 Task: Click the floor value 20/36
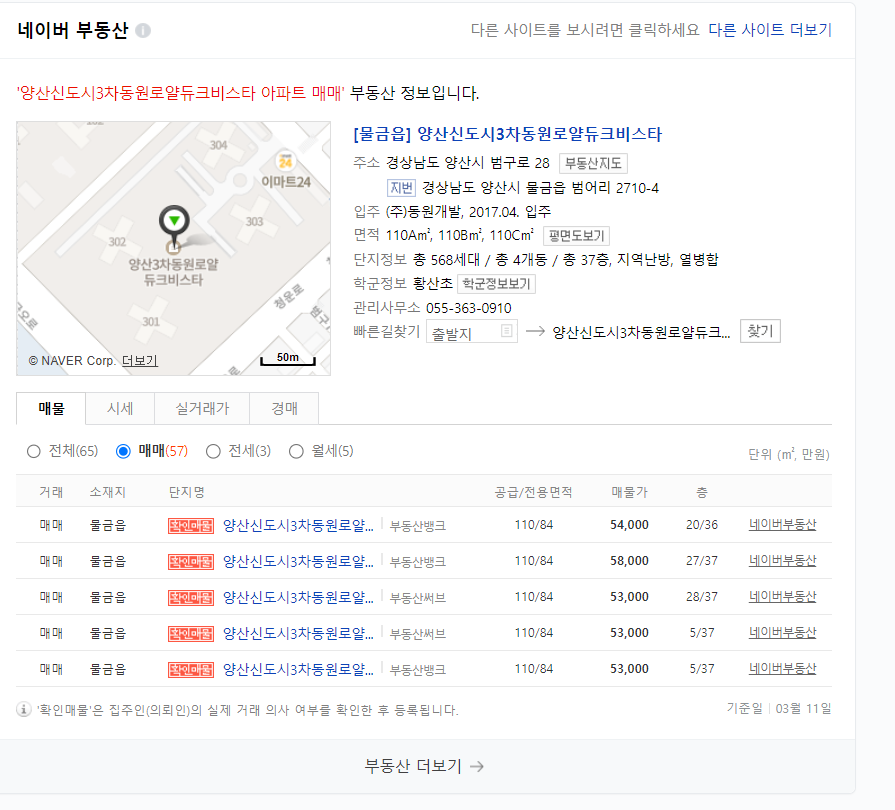(x=702, y=525)
